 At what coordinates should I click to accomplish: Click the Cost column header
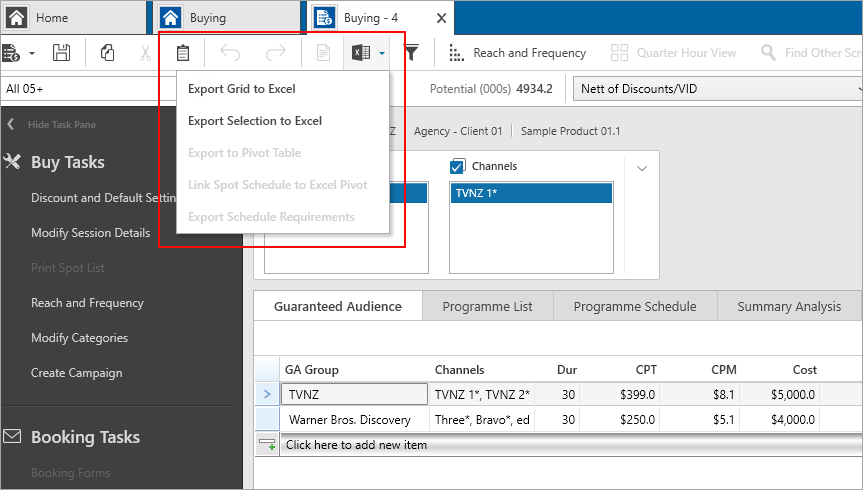(805, 370)
